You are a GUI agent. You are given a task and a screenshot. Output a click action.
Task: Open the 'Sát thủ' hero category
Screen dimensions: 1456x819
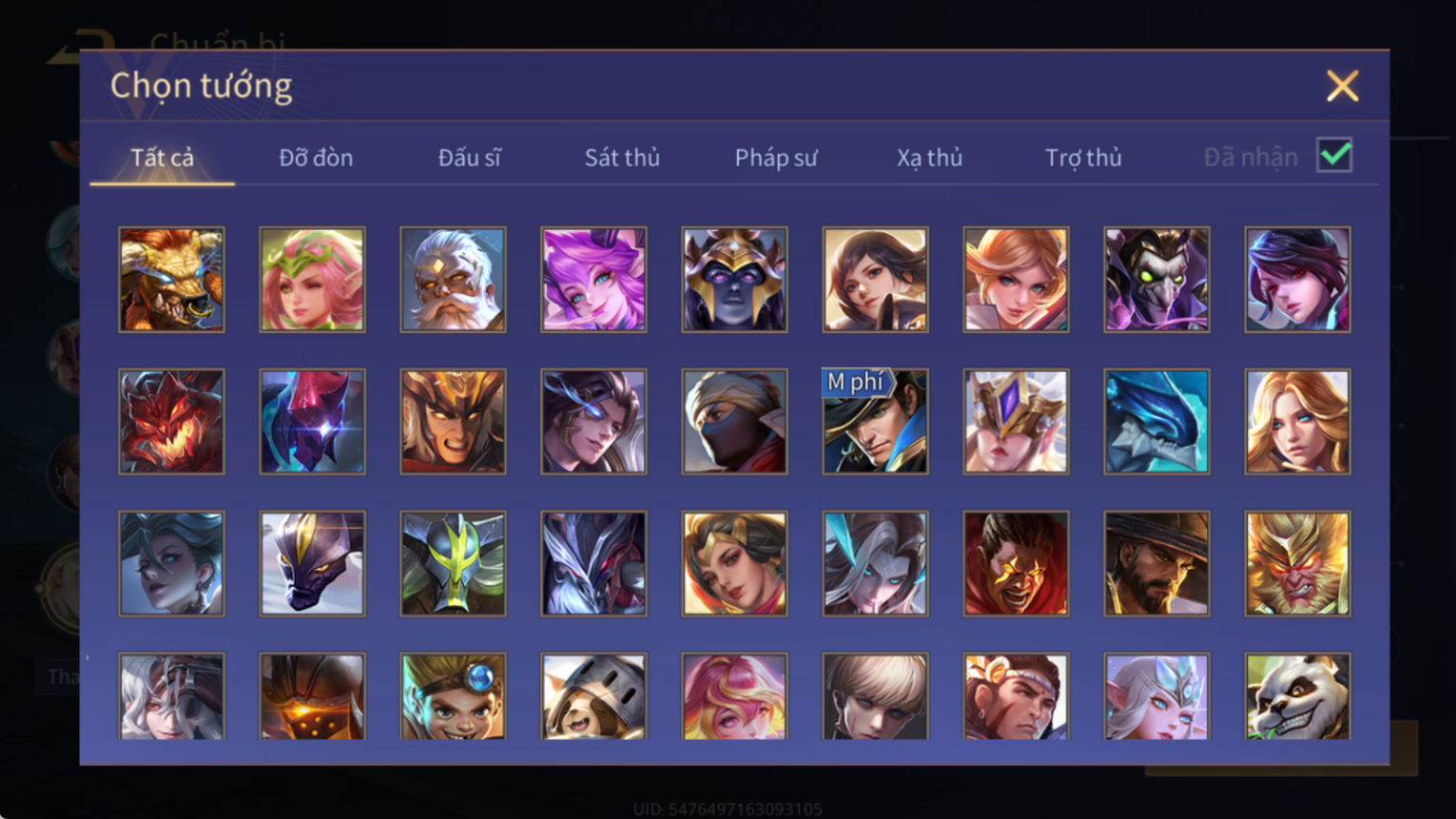point(622,157)
